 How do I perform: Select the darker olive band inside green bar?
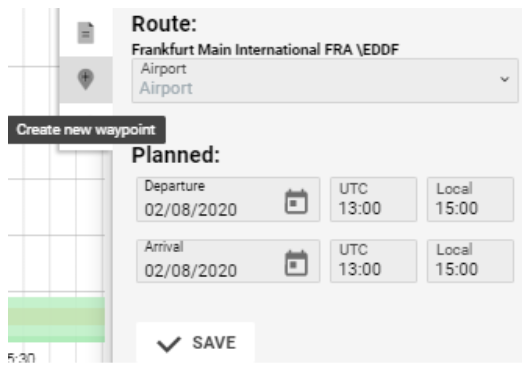click(x=56, y=317)
